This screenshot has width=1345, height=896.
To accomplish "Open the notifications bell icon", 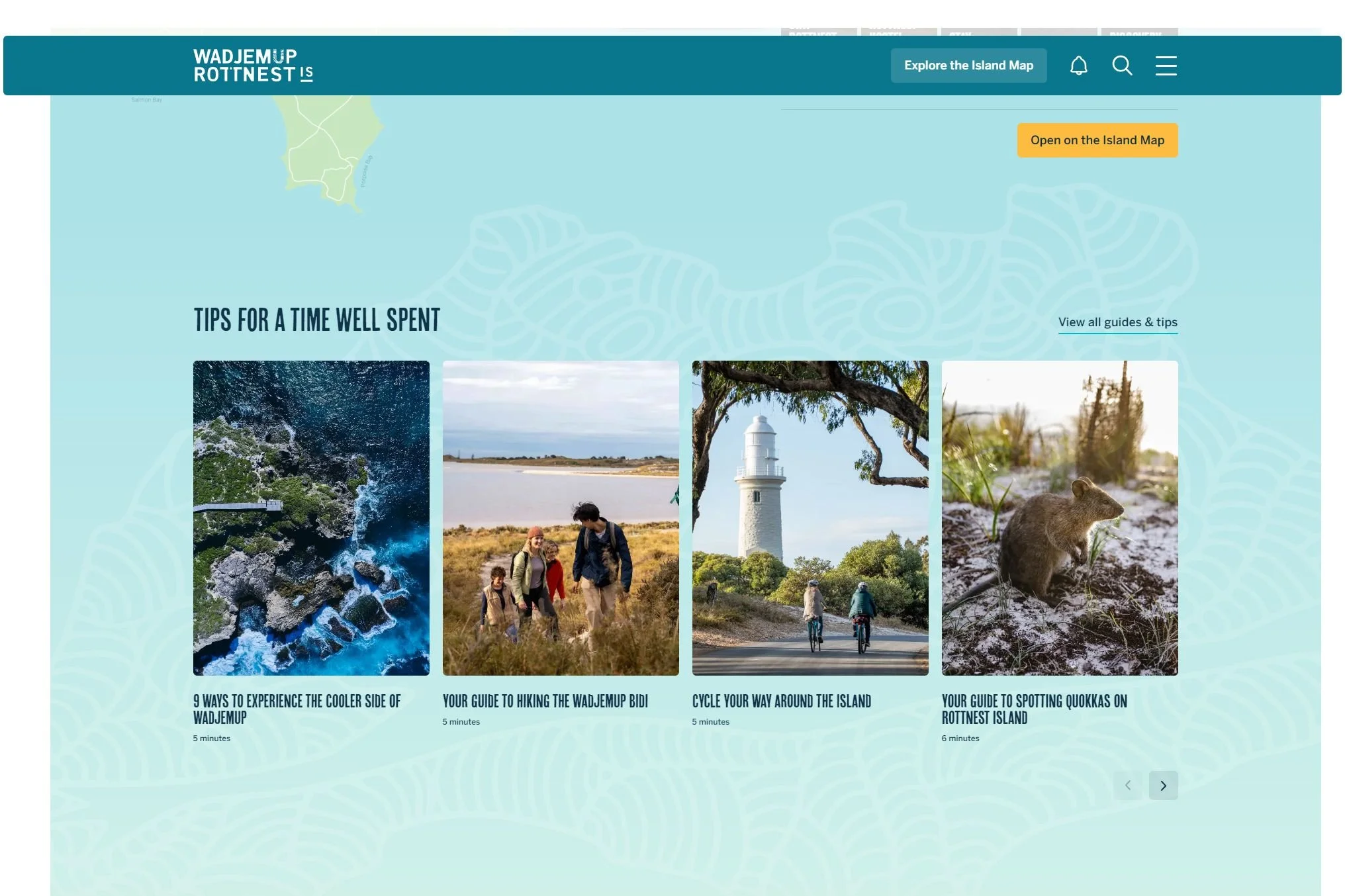I will 1078,66.
